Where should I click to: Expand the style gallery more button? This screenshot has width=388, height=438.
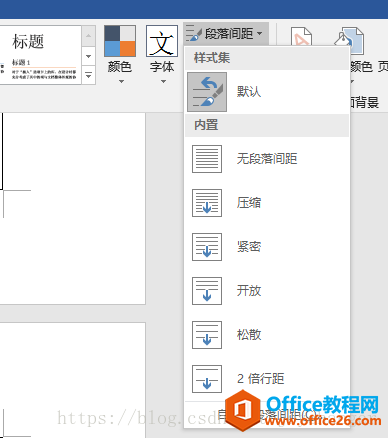pyautogui.click(x=88, y=75)
